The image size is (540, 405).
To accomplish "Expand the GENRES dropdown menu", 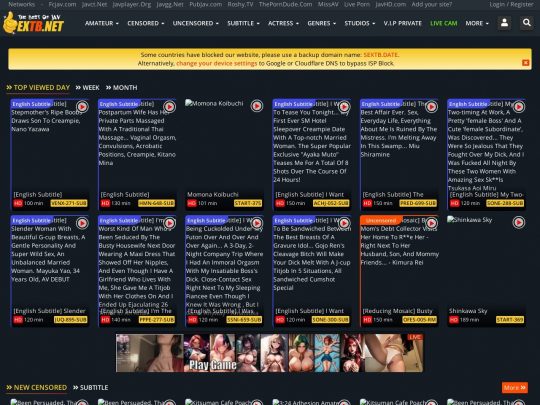I will pyautogui.click(x=321, y=23).
